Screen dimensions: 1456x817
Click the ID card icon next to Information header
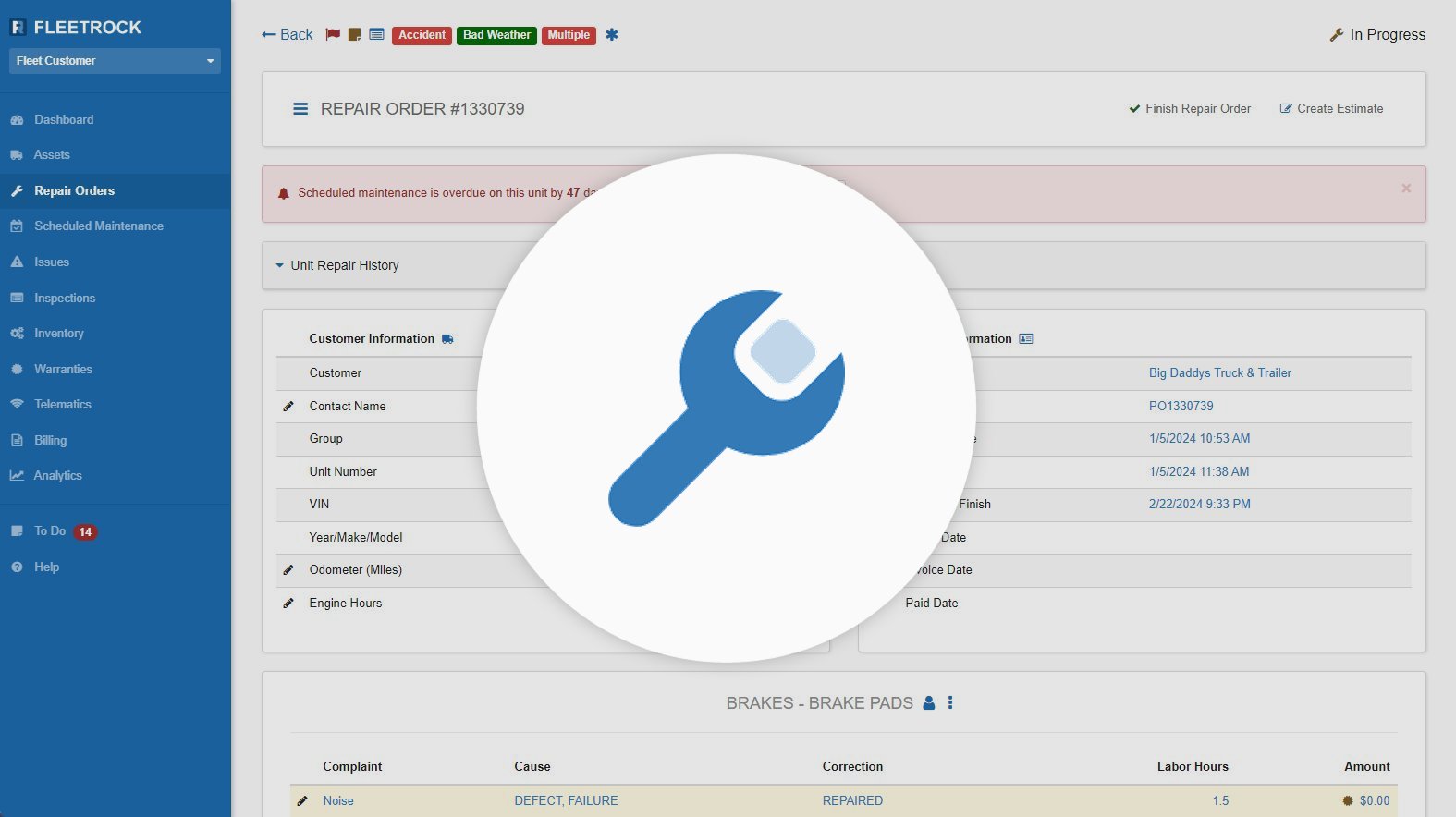click(1026, 339)
